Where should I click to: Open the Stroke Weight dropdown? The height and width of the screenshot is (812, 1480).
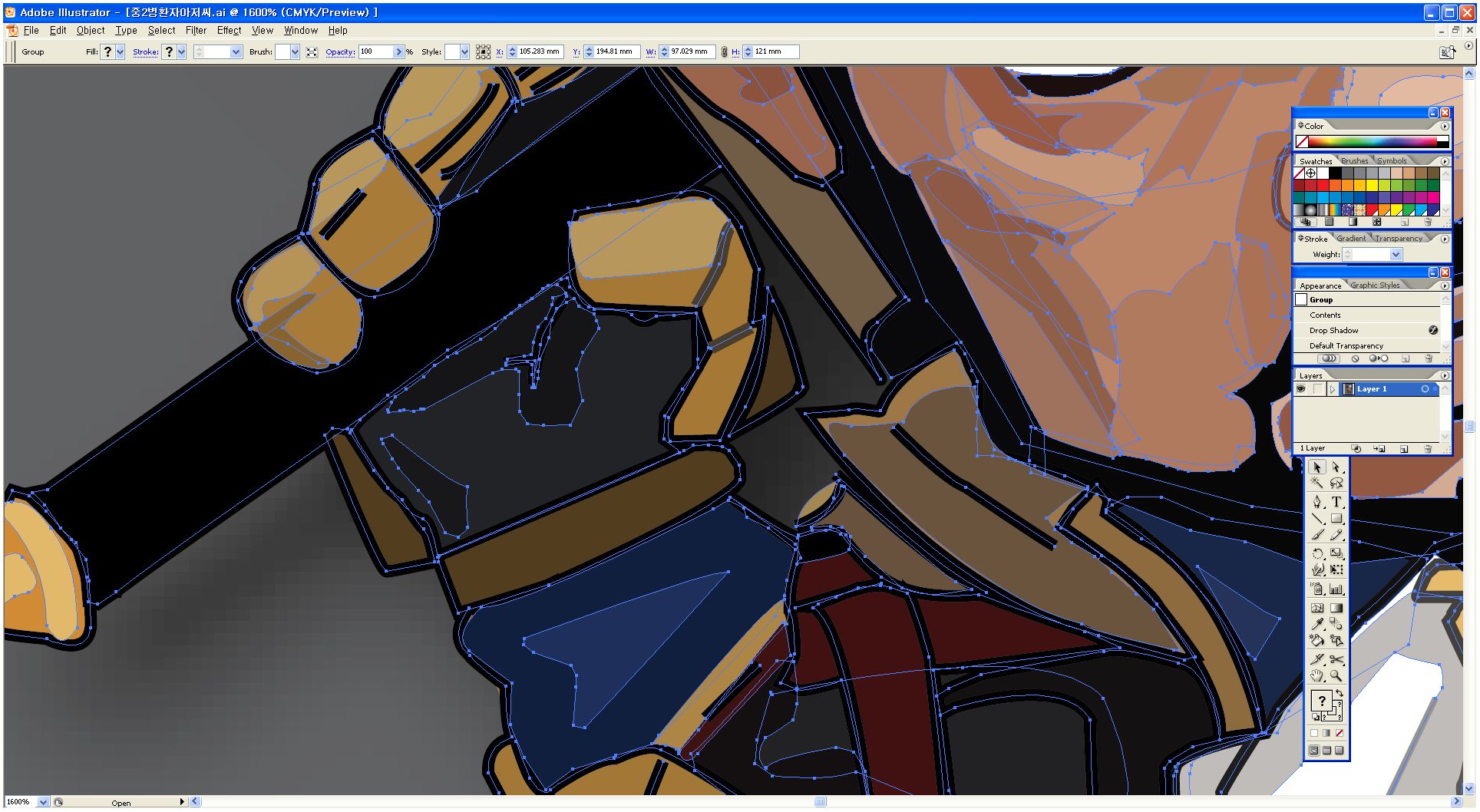(x=1396, y=254)
